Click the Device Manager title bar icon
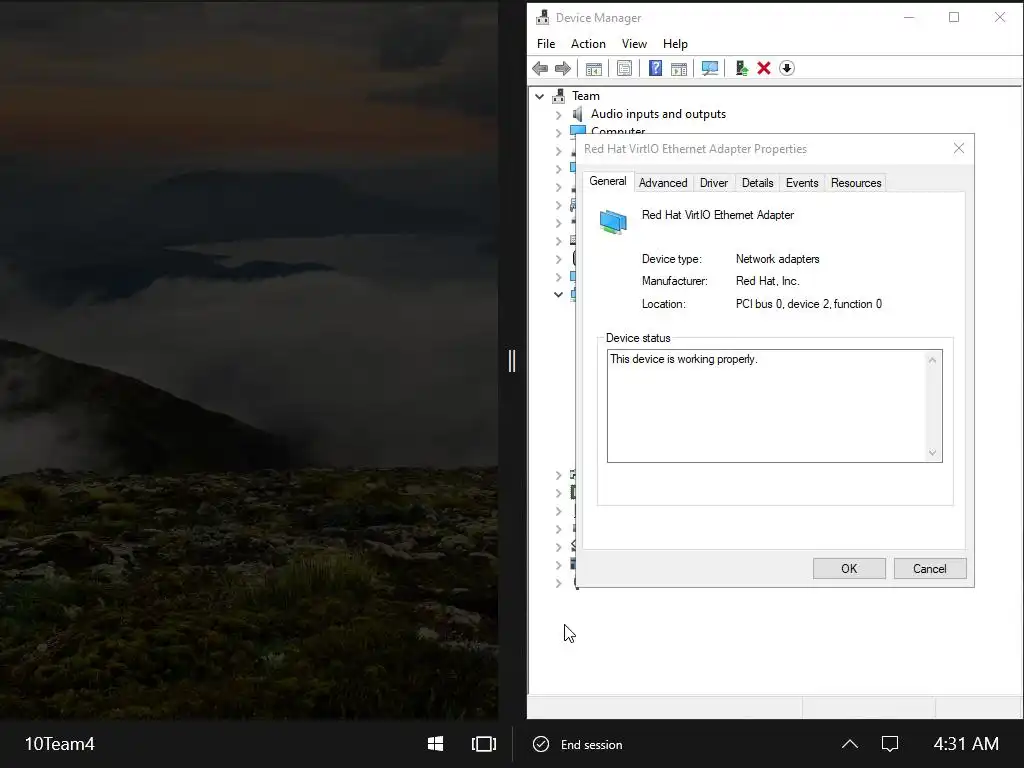The image size is (1024, 768). 543,18
